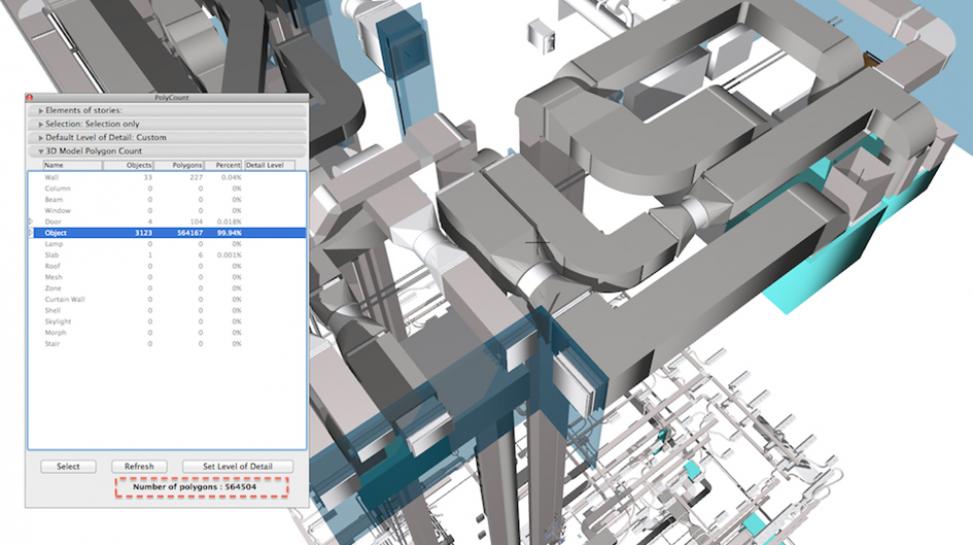Click the Detail Level column header
The image size is (973, 545).
(x=266, y=165)
